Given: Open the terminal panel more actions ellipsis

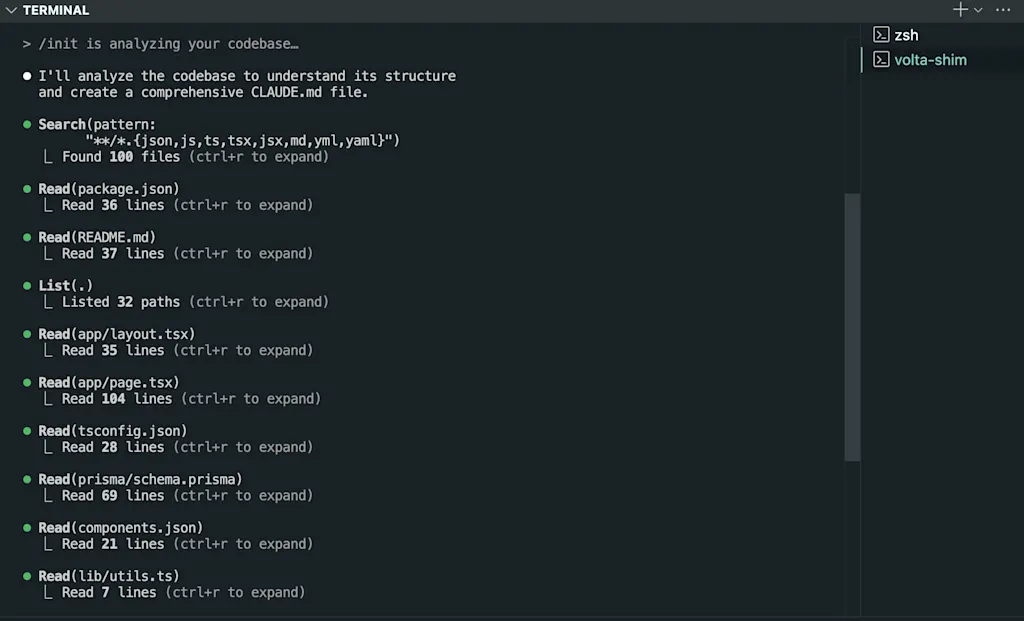Looking at the screenshot, I should (x=1003, y=10).
